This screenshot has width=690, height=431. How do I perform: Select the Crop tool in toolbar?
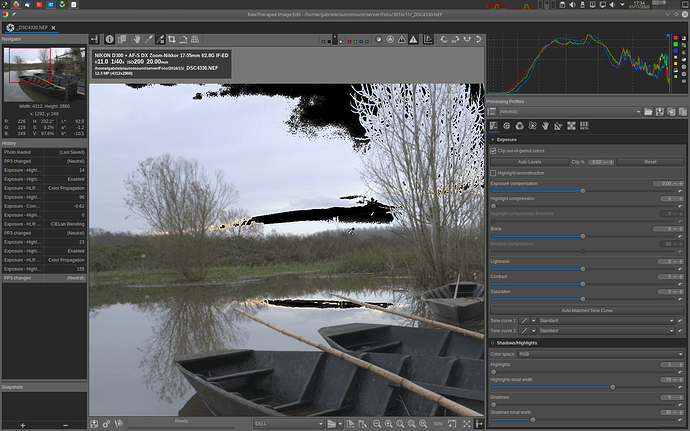(x=170, y=40)
